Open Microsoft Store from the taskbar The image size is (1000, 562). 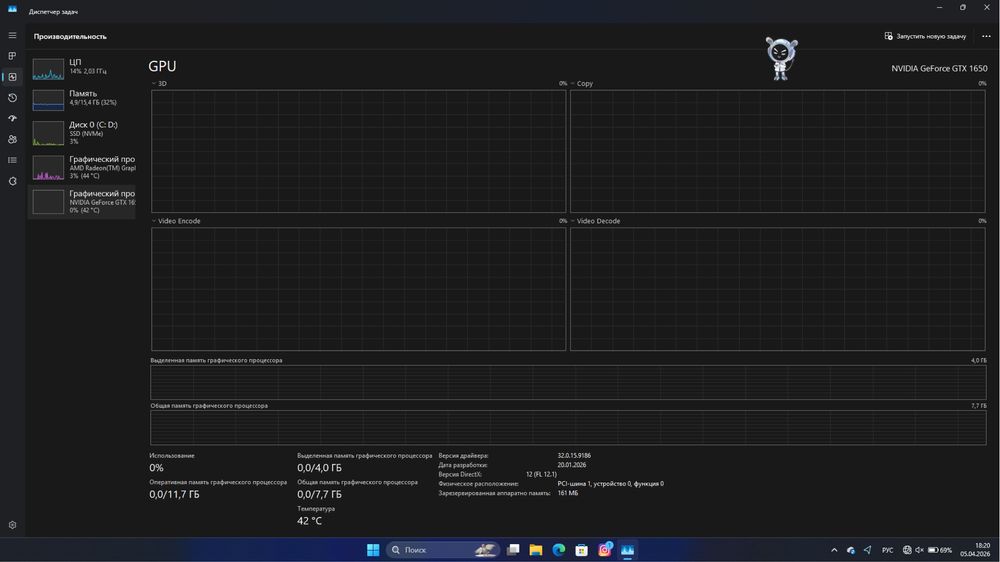pyautogui.click(x=582, y=550)
